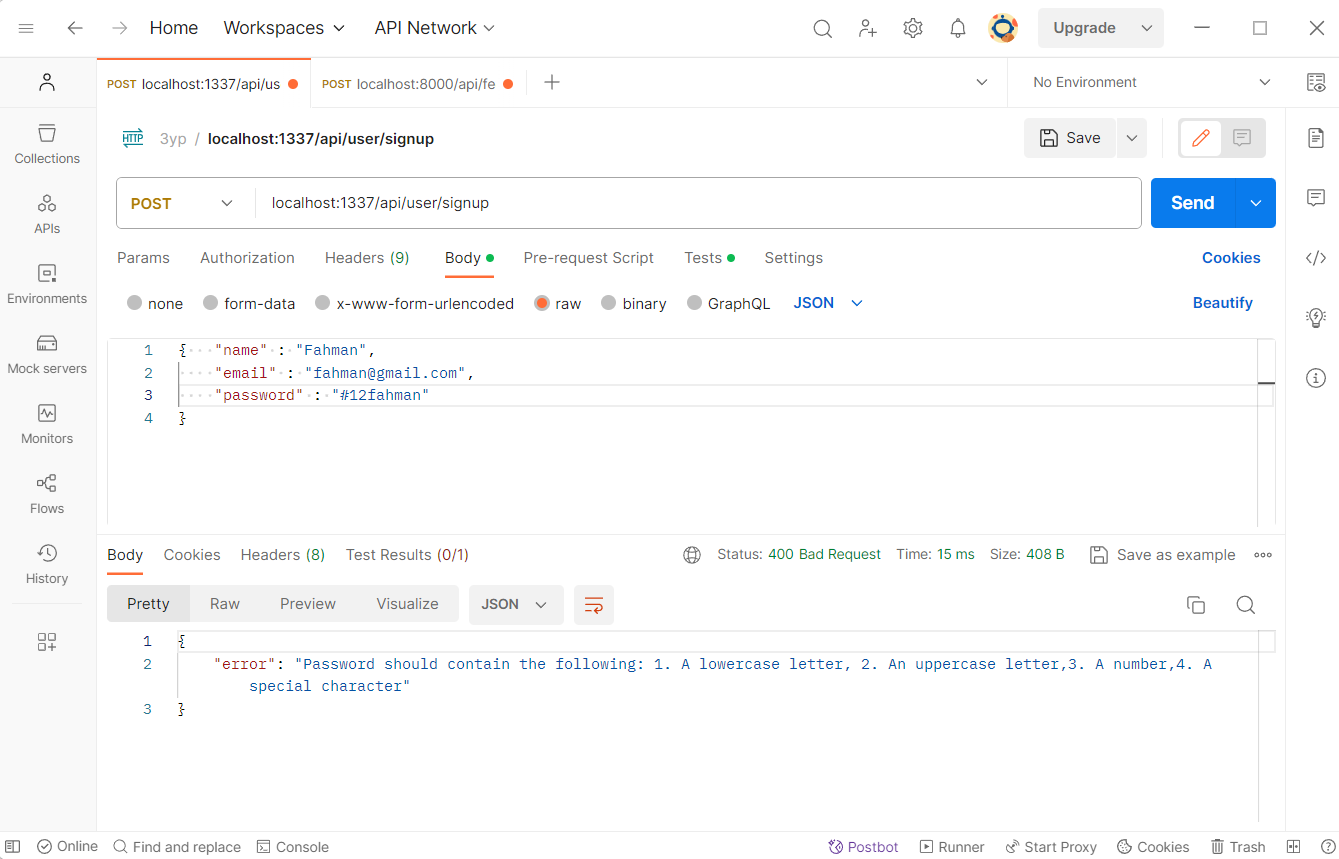Click the invite collaborators icon
This screenshot has height=859, width=1339.
[x=868, y=28]
